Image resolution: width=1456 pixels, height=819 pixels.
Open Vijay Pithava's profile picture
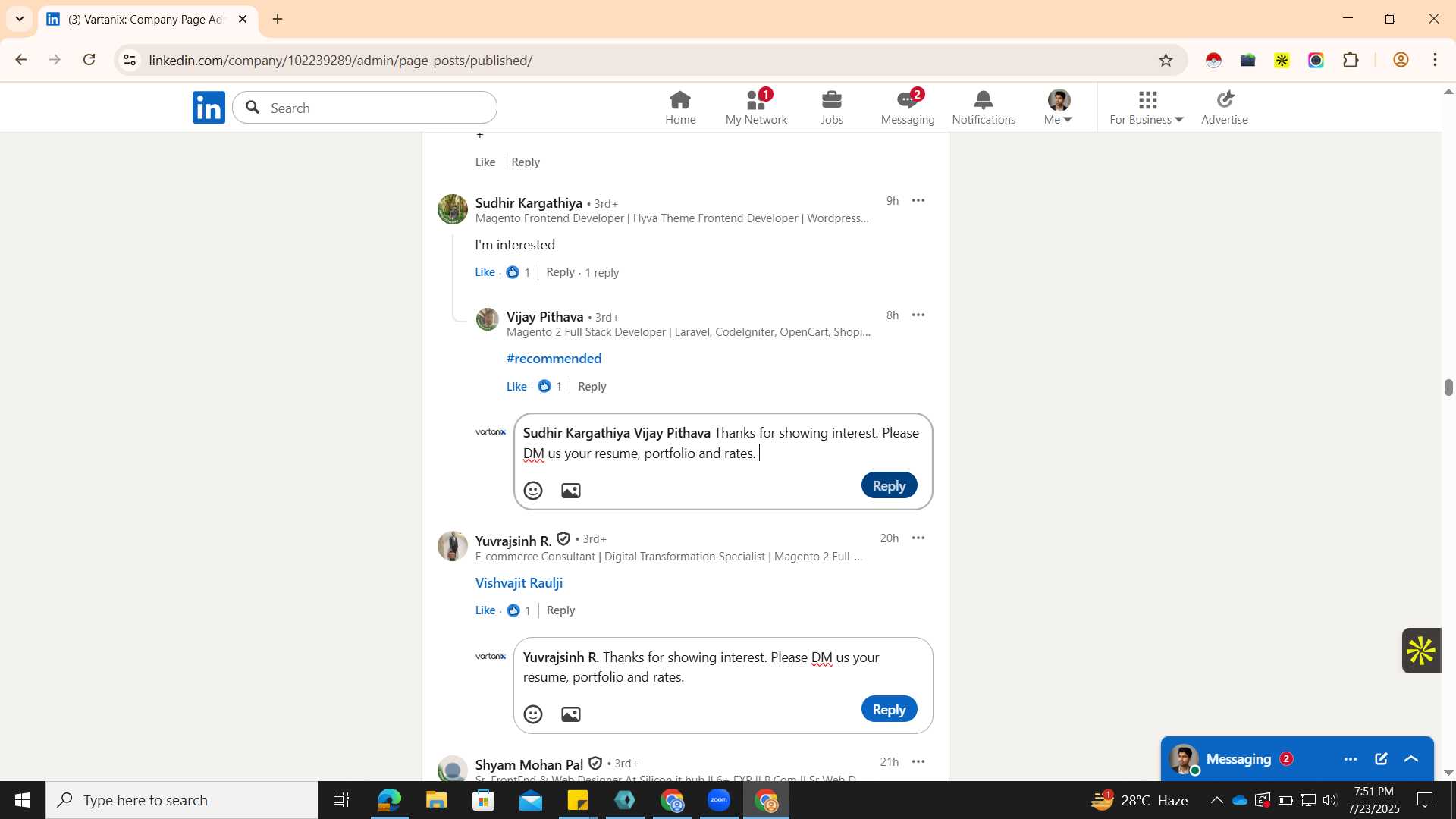click(487, 319)
